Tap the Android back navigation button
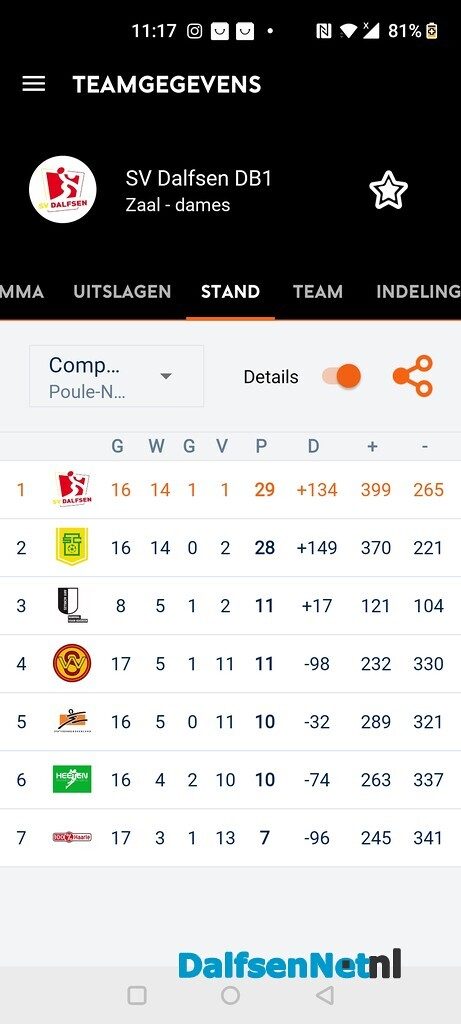 [x=325, y=995]
